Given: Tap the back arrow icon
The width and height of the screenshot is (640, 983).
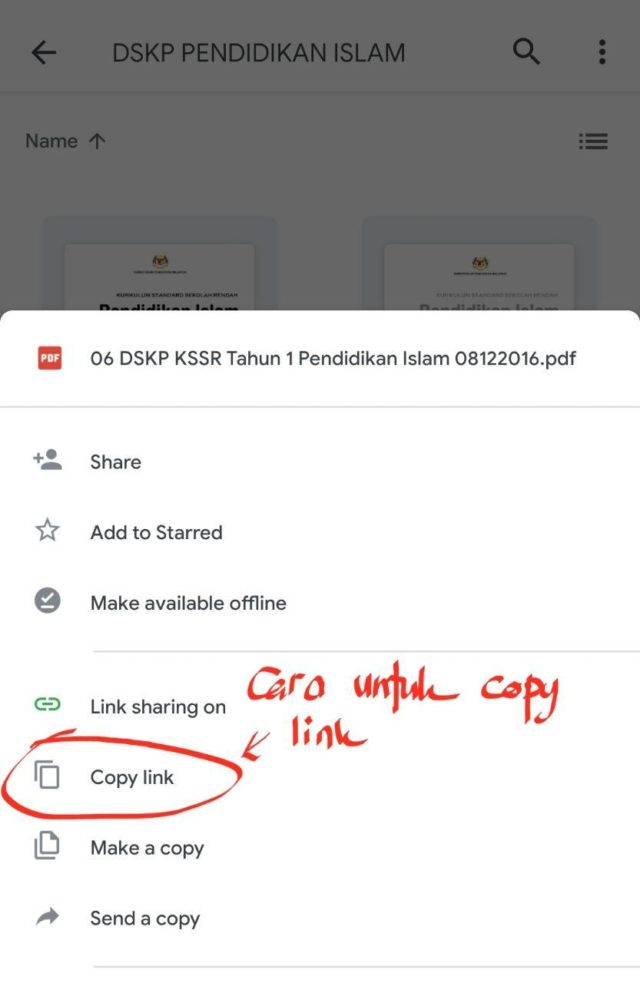Looking at the screenshot, I should tap(44, 53).
